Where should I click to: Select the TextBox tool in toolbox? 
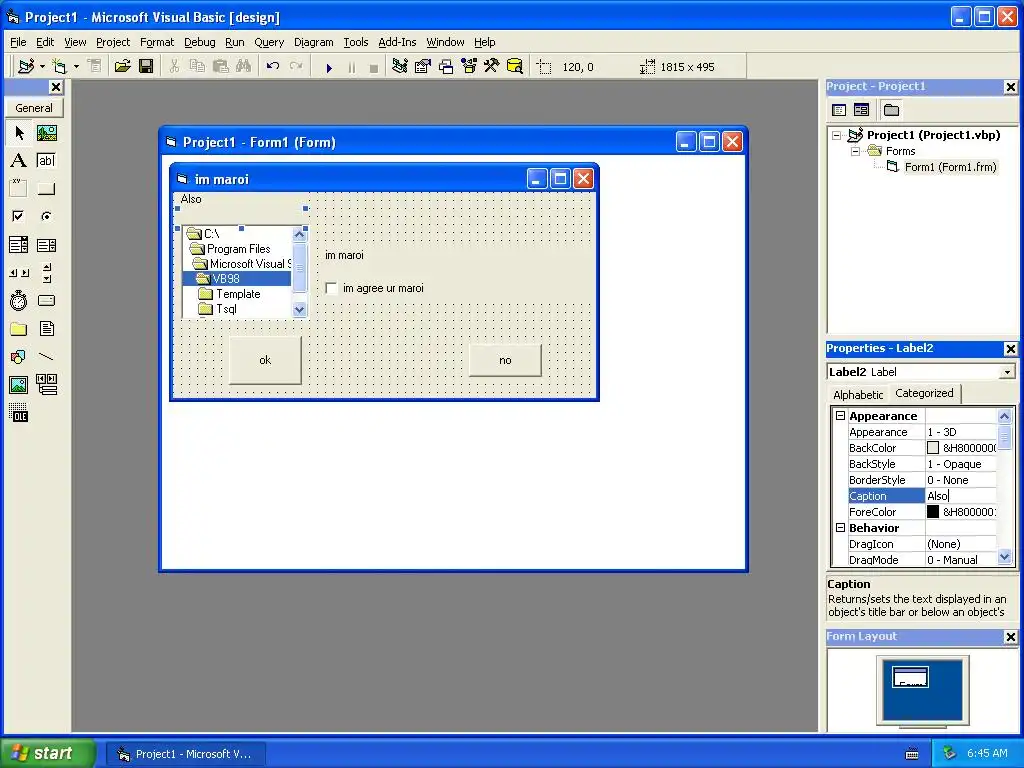pos(46,161)
